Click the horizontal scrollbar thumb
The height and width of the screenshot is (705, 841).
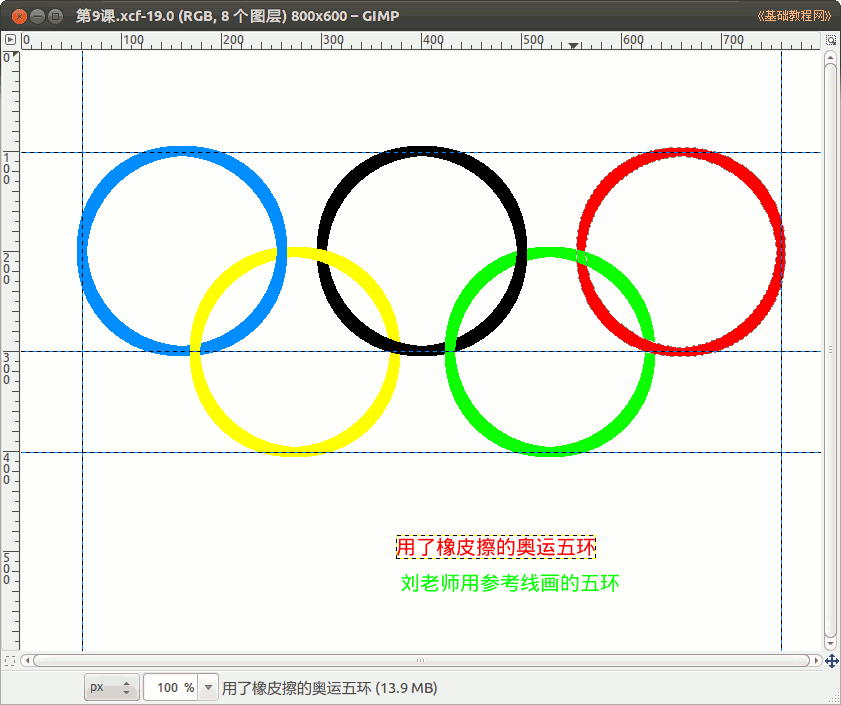421,660
